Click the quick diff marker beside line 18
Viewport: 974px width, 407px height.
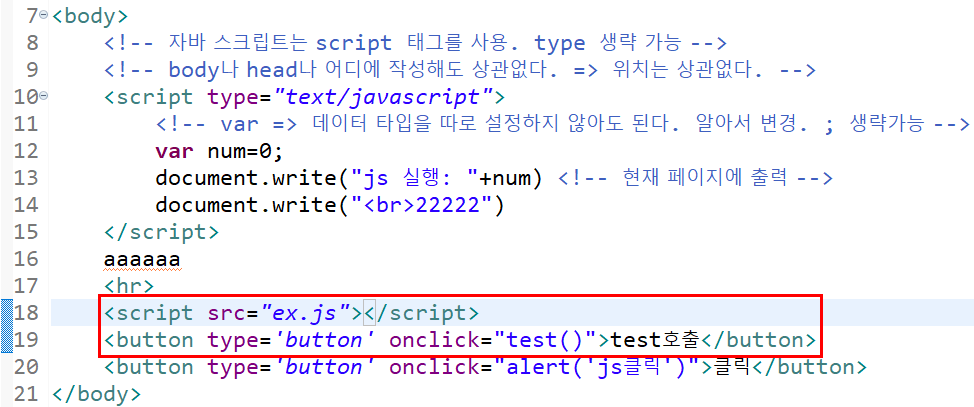tap(7, 313)
